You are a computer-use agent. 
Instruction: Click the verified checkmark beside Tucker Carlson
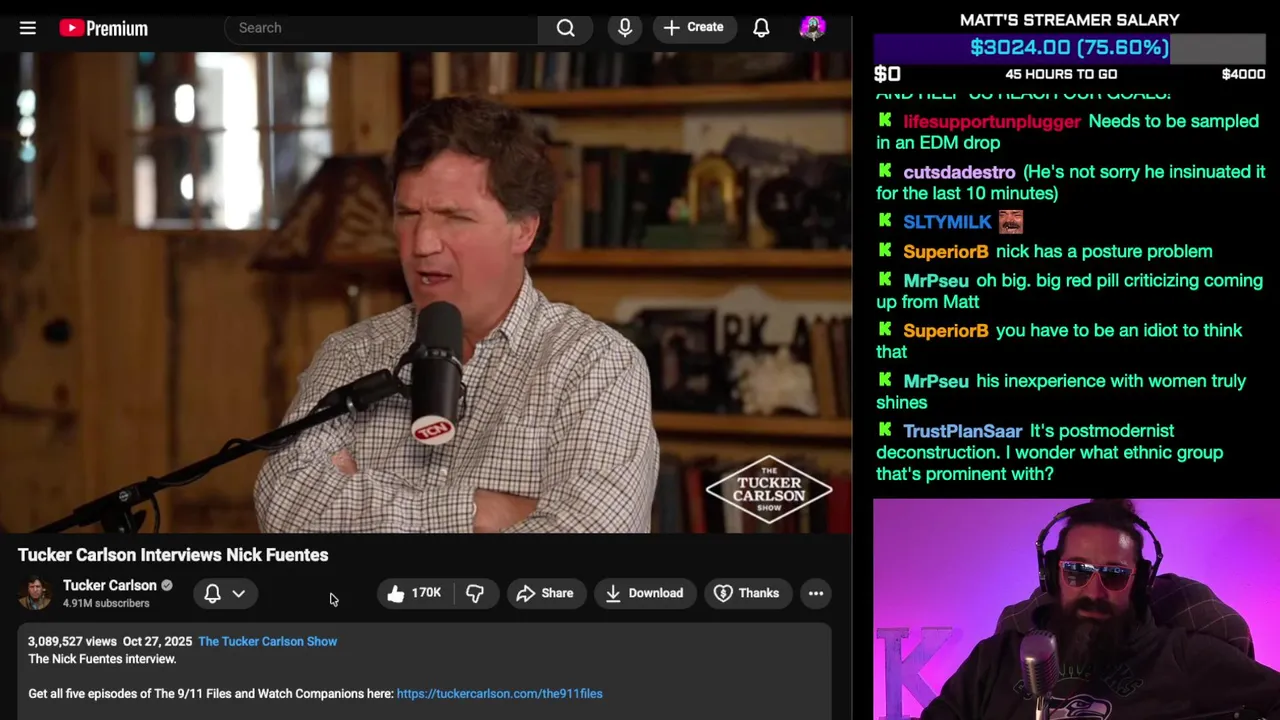167,585
